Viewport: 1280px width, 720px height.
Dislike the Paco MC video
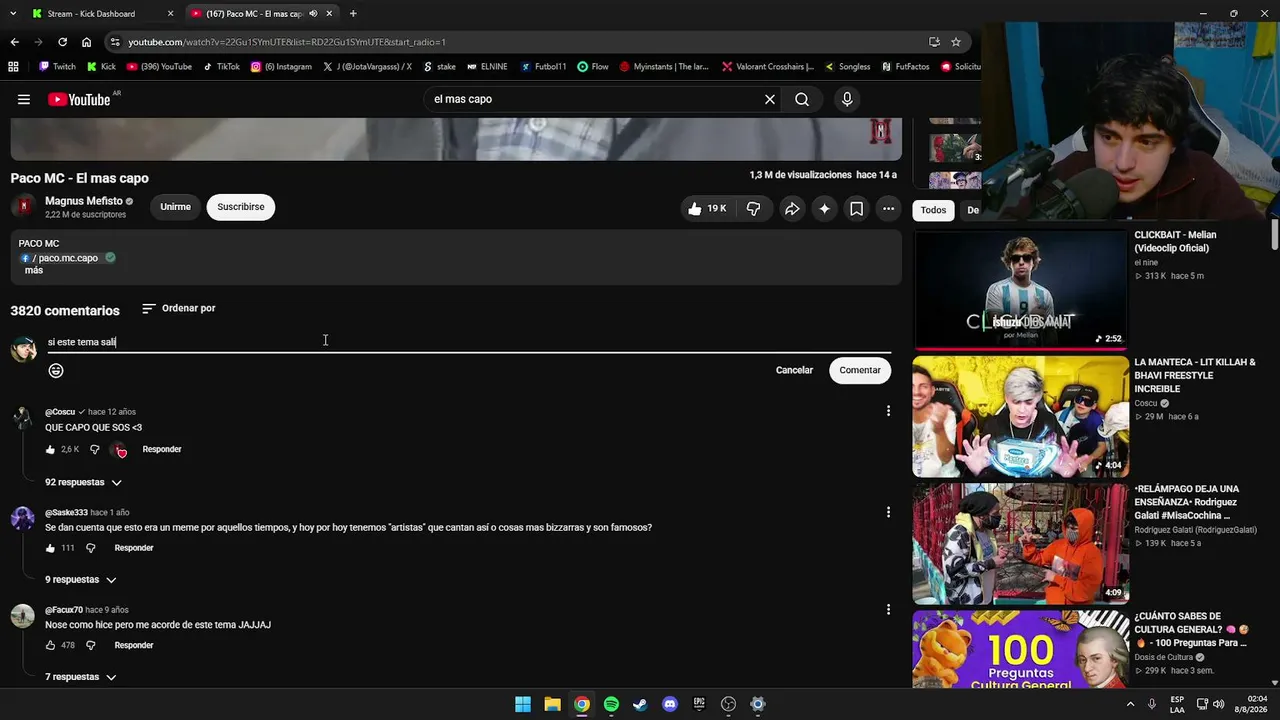click(x=754, y=208)
